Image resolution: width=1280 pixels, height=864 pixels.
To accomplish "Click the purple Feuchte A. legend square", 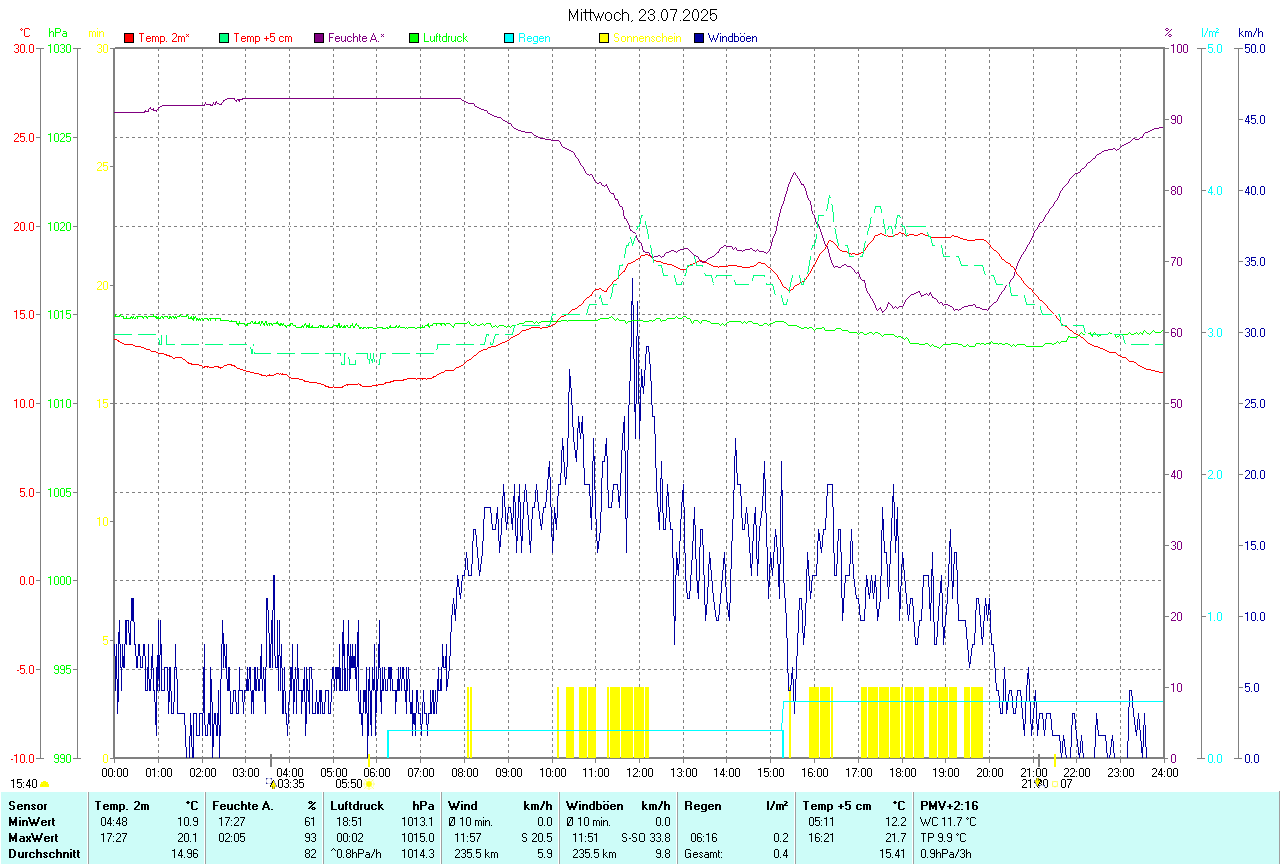I will point(320,38).
